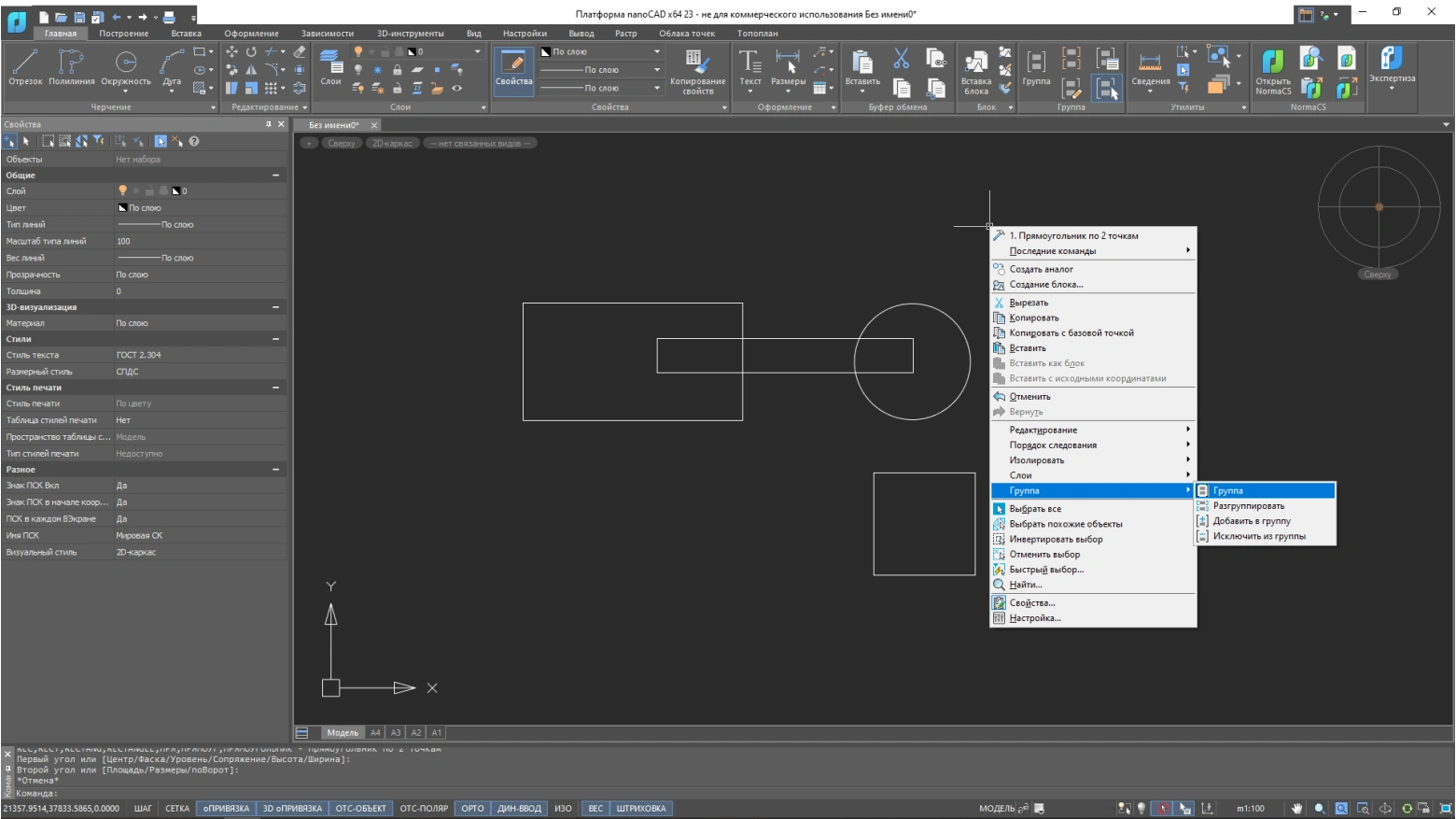Toggle ОРТО mode in status bar
The image size is (1456, 819).
tap(472, 809)
